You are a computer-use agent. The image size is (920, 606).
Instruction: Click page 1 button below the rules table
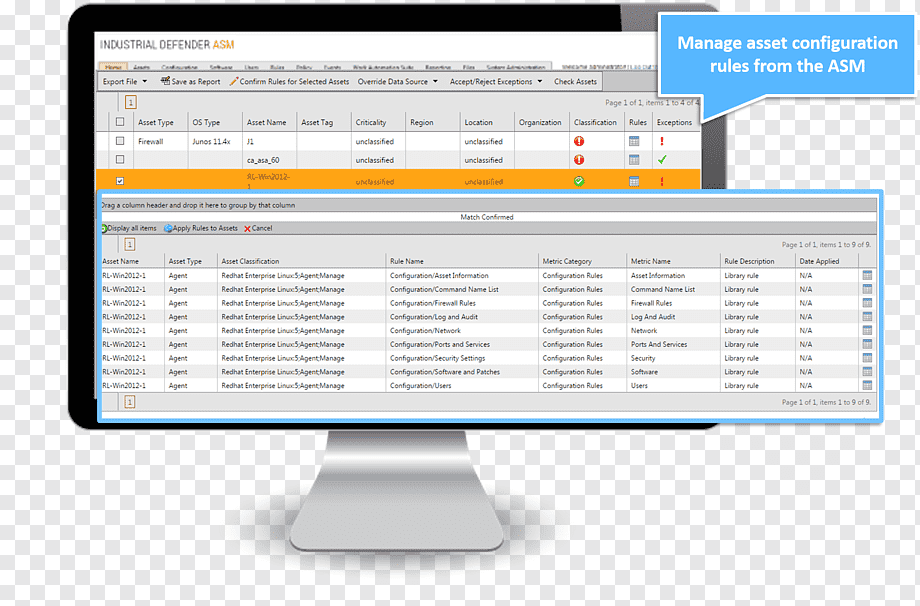click(x=130, y=402)
